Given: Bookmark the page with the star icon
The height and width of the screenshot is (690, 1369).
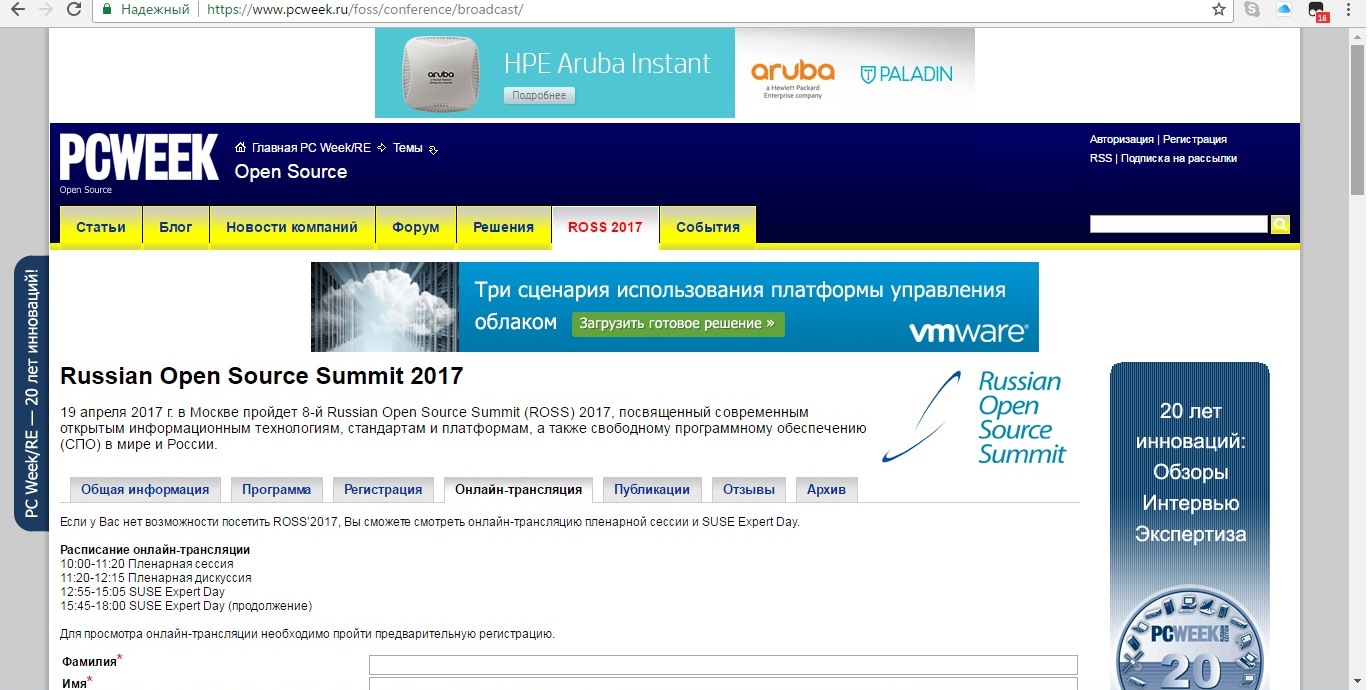Looking at the screenshot, I should click(1218, 10).
